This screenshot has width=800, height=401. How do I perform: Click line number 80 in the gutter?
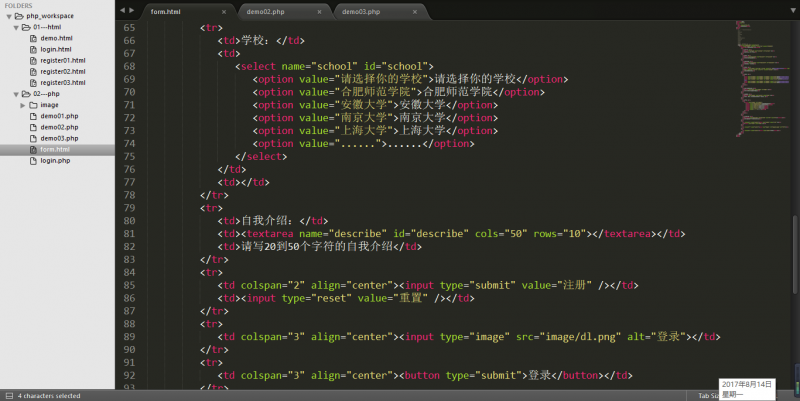click(127, 220)
